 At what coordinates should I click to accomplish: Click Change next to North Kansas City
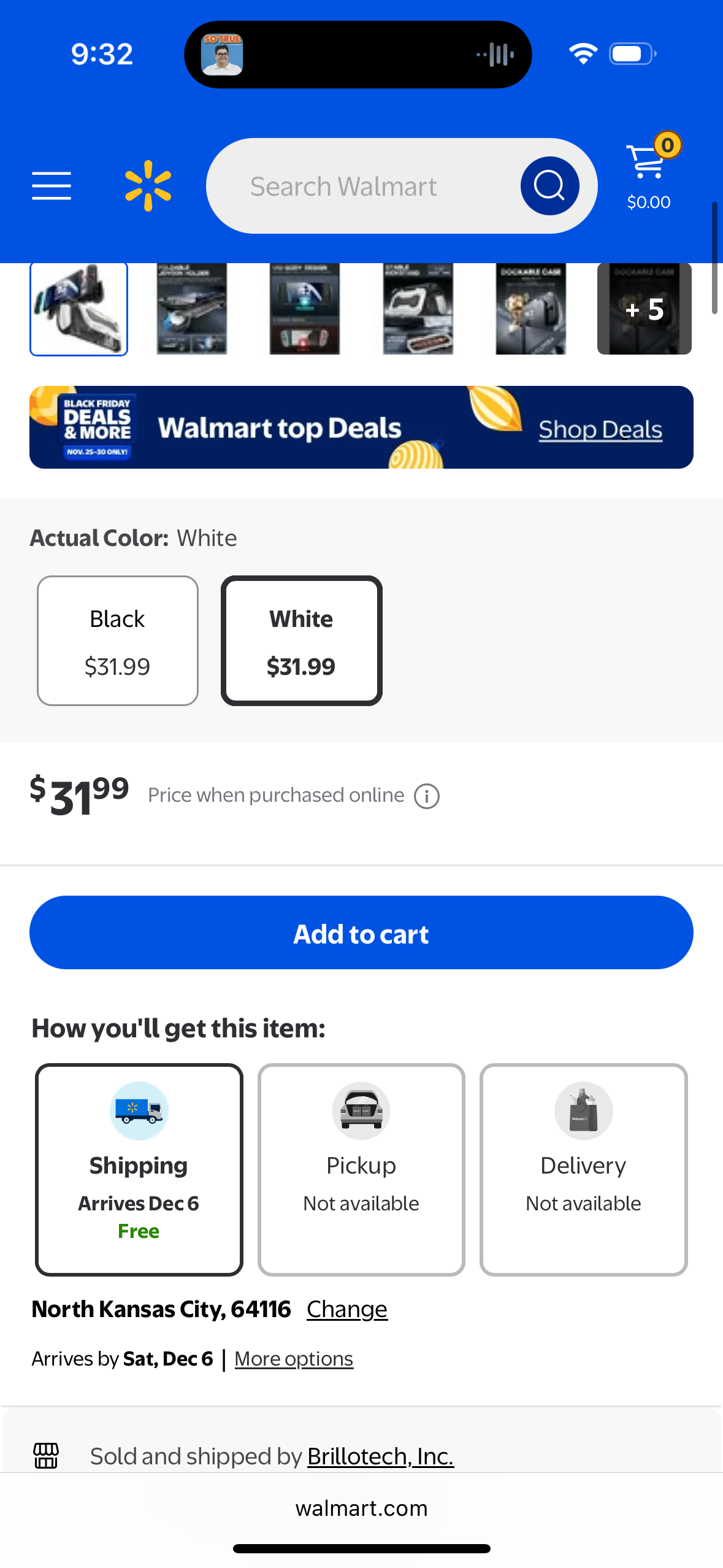(x=347, y=1309)
